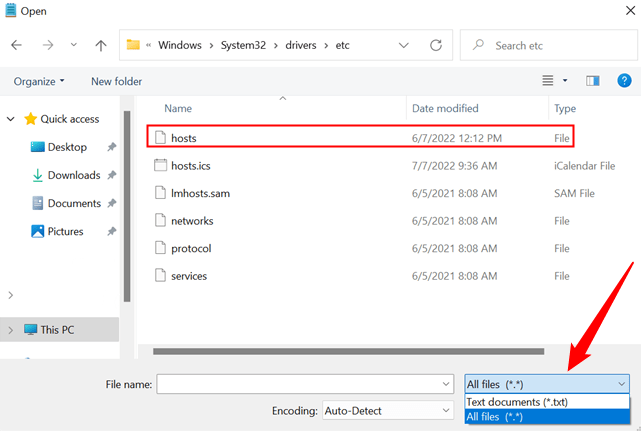Screen dimensions: 641x431
Task: Open the Organize menu
Action: pos(39,81)
